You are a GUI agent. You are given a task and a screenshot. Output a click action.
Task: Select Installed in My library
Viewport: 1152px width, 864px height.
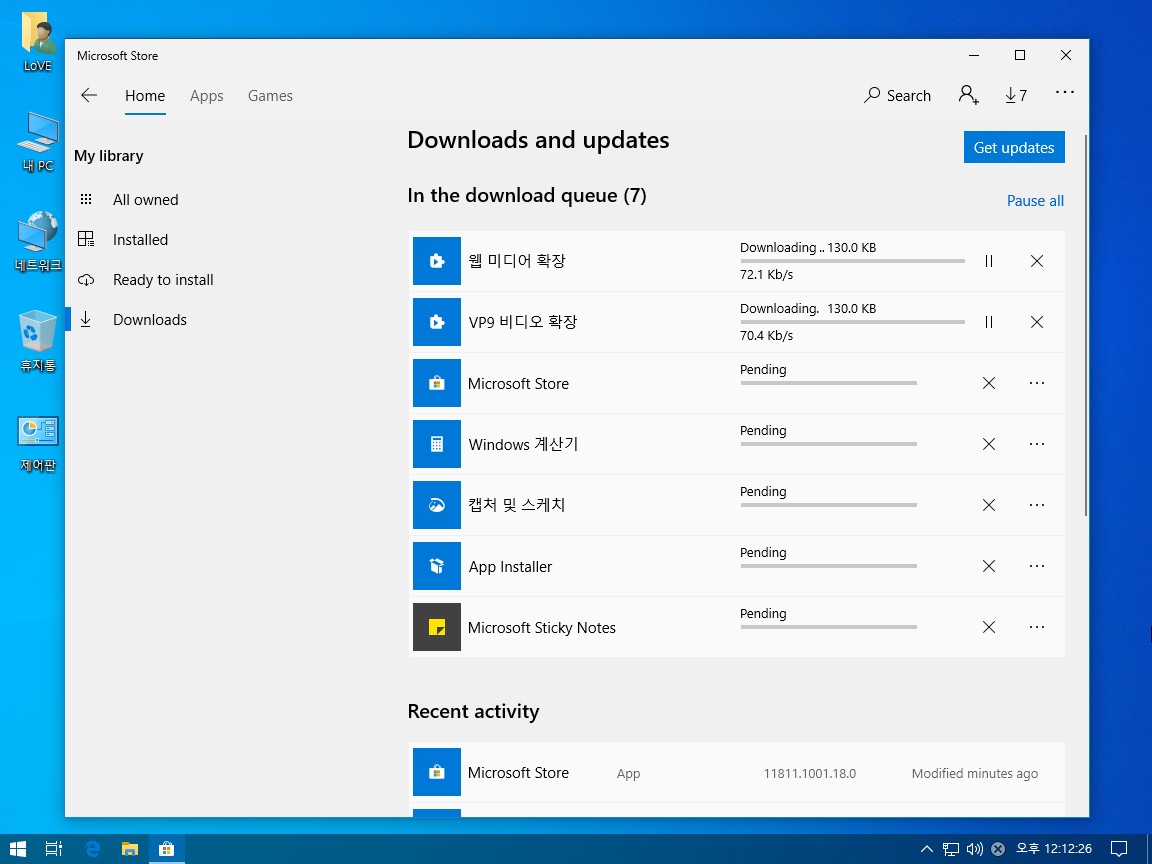pos(140,240)
